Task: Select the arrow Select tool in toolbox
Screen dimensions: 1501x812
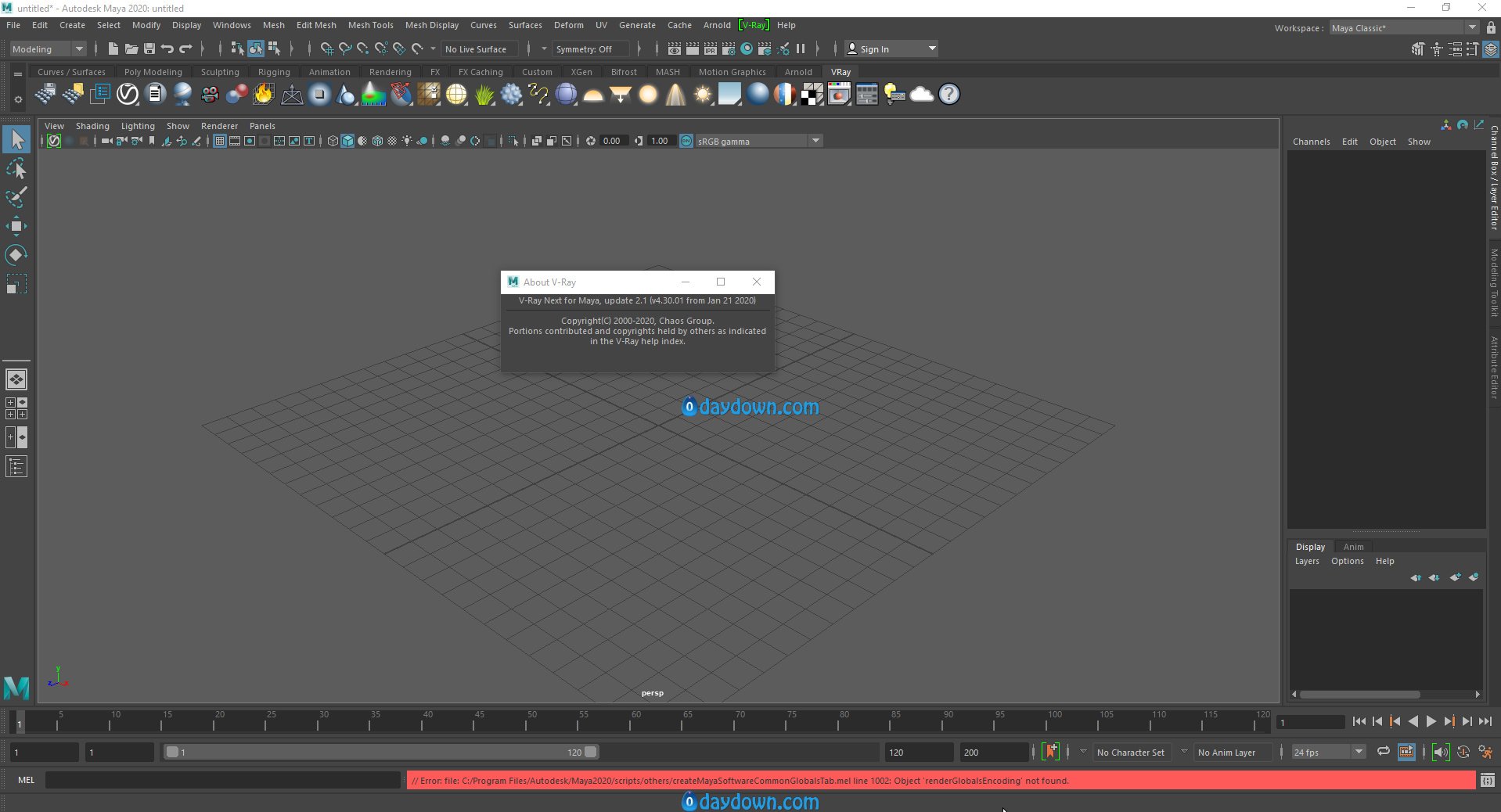Action: [16, 140]
